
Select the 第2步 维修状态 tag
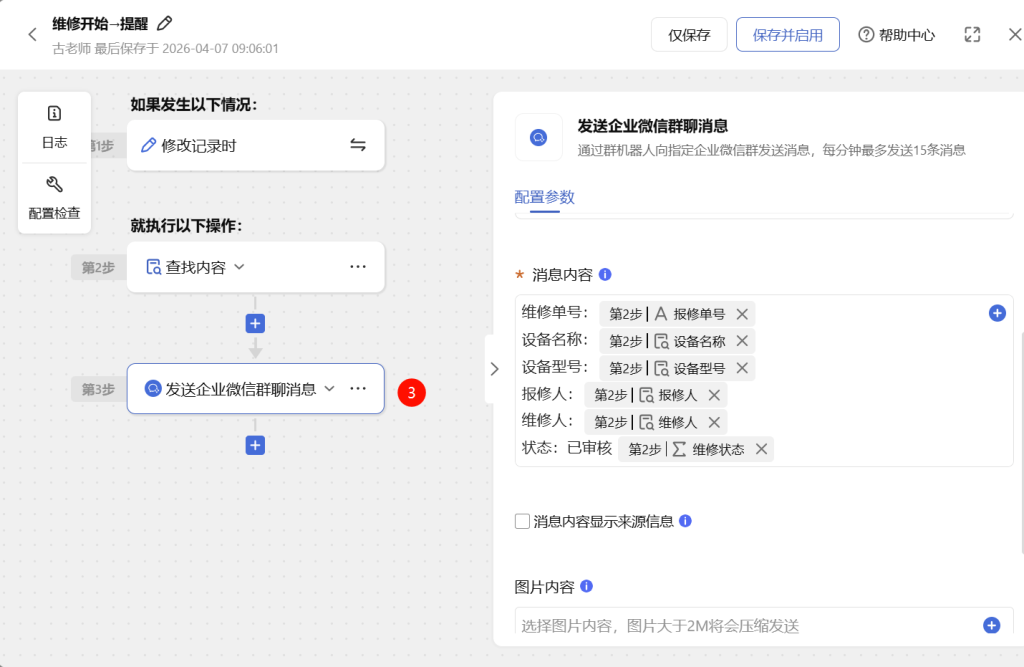696,449
